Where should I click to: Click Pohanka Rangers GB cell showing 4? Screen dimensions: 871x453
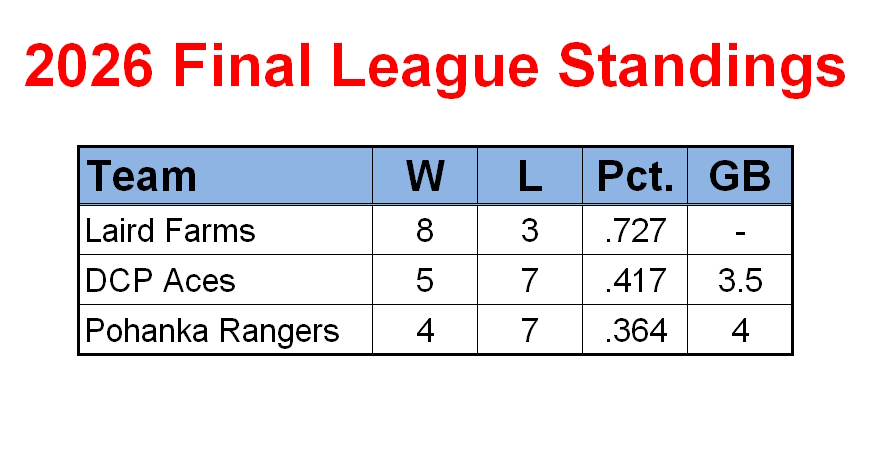[x=739, y=330]
